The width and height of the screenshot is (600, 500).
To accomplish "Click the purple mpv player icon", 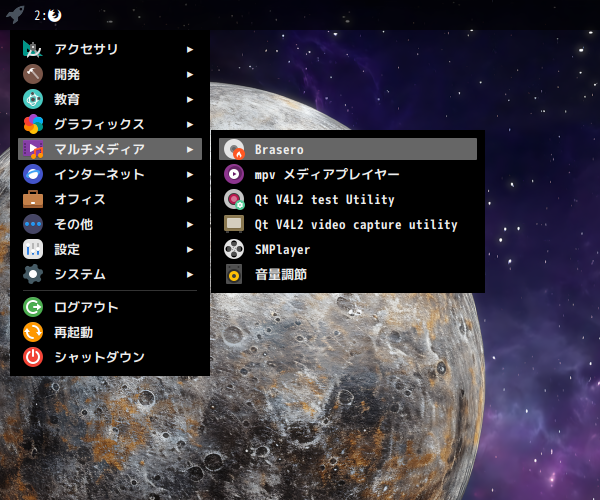I will [x=234, y=174].
